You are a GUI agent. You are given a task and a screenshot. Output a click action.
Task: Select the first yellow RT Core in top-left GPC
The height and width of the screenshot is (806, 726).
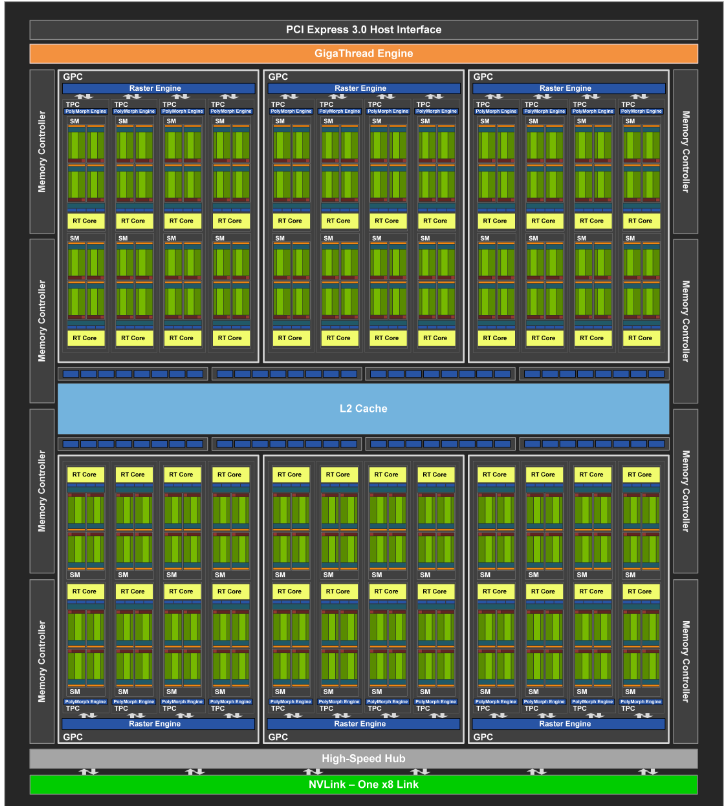pos(86,220)
